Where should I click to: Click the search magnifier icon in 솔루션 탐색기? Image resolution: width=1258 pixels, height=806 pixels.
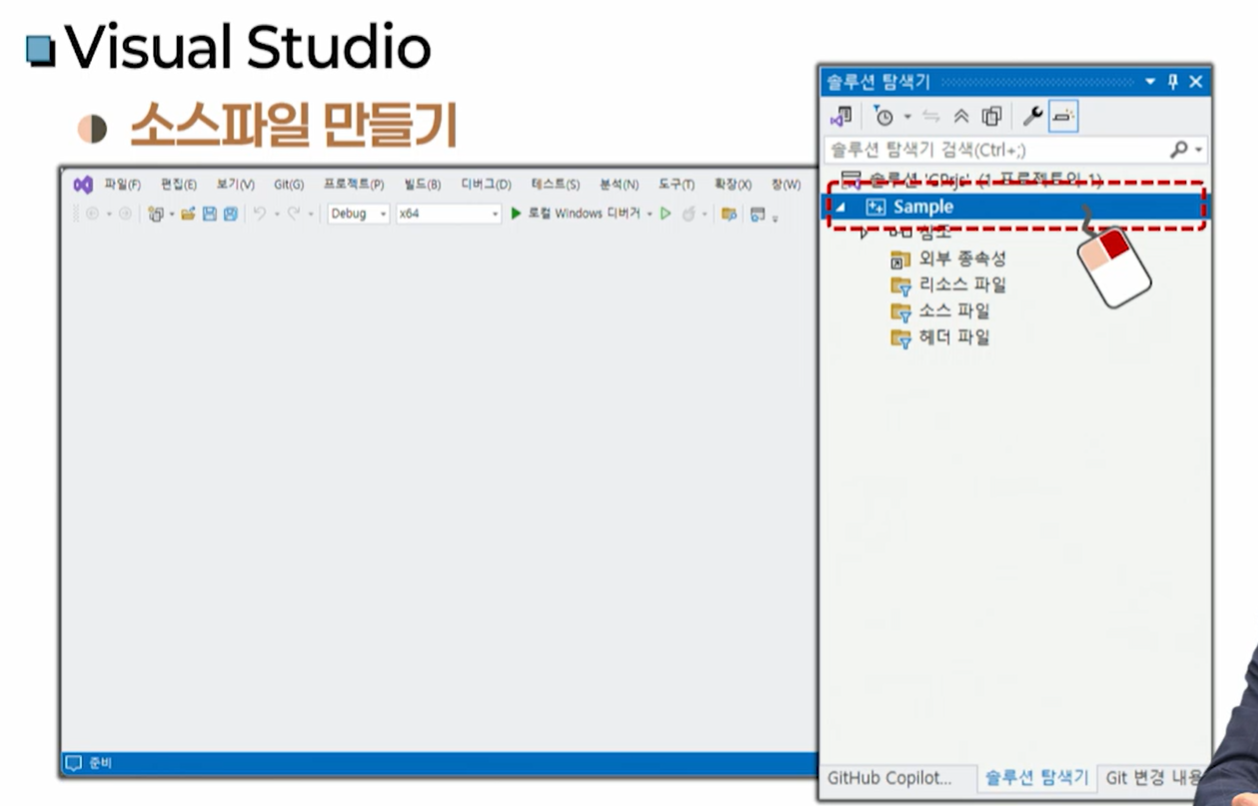1180,150
